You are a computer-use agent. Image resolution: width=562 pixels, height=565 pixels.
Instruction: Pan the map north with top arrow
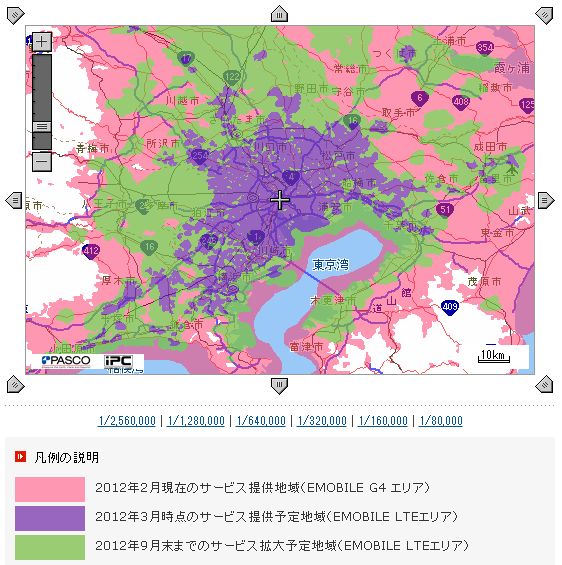coord(279,14)
